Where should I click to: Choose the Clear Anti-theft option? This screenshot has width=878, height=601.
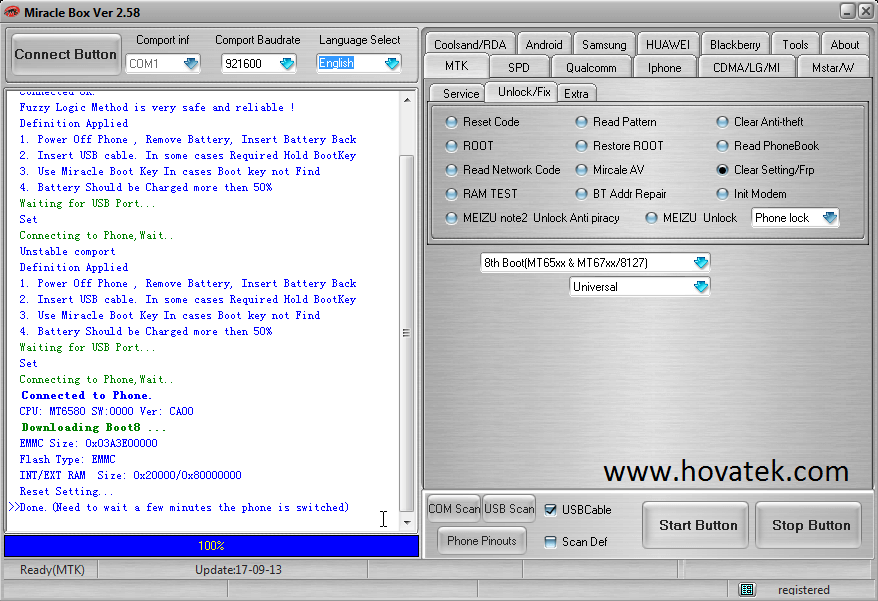[760, 122]
